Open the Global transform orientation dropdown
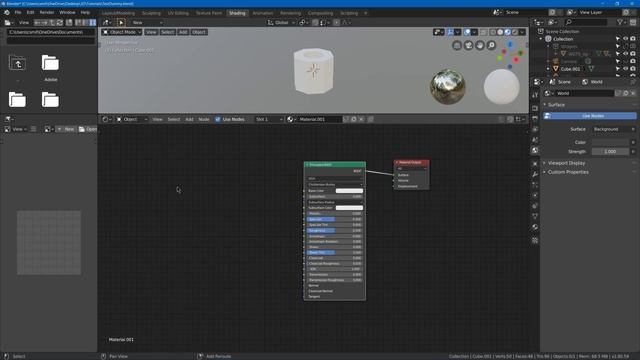The width and height of the screenshot is (640, 360). [281, 22]
